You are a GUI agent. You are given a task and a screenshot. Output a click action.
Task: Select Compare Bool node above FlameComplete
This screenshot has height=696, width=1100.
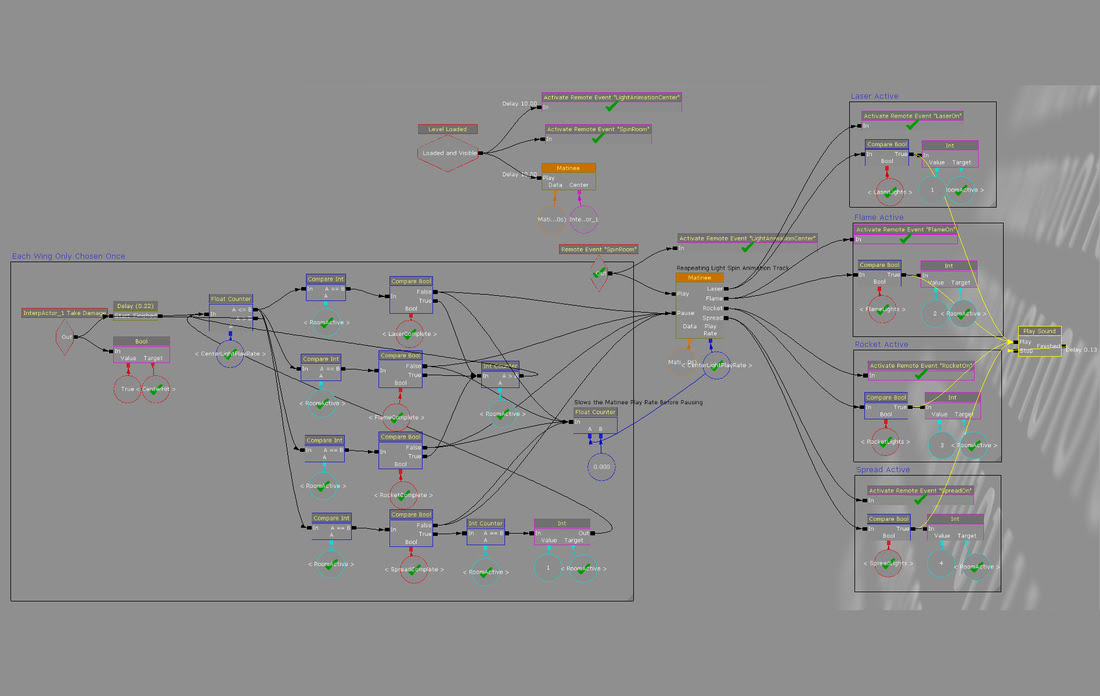coord(401,369)
